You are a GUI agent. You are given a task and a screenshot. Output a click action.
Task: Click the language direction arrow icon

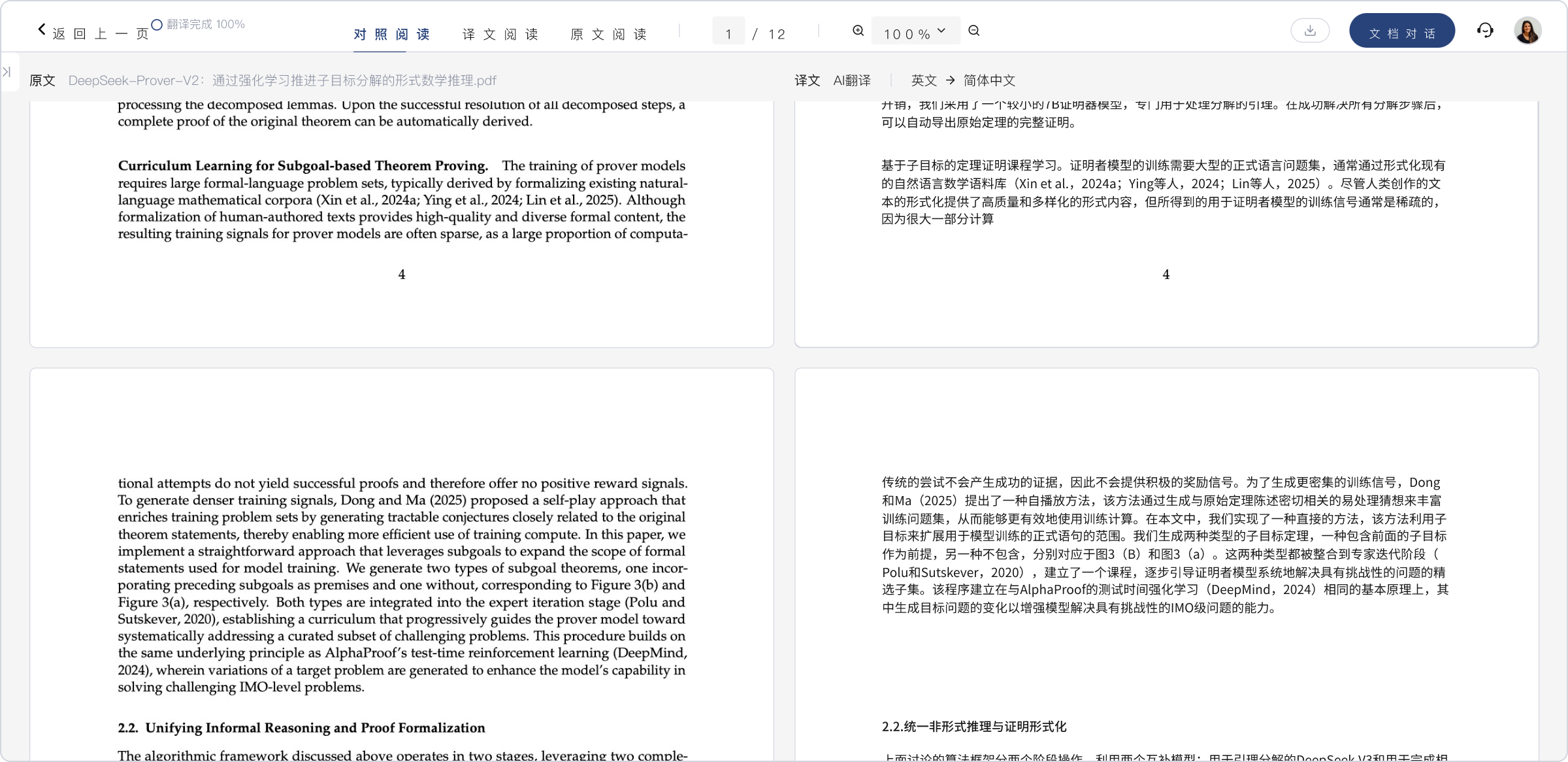coord(950,80)
